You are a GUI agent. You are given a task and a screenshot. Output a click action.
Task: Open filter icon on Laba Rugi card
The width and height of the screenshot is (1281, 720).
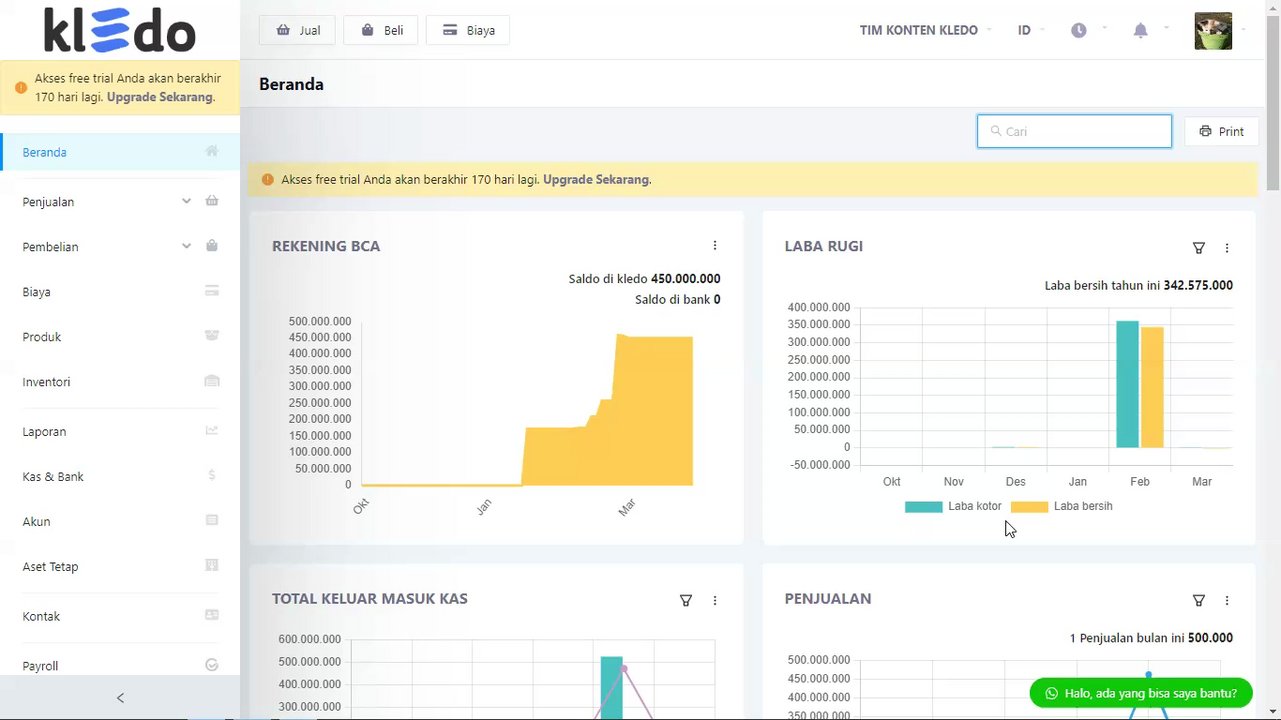point(1199,248)
